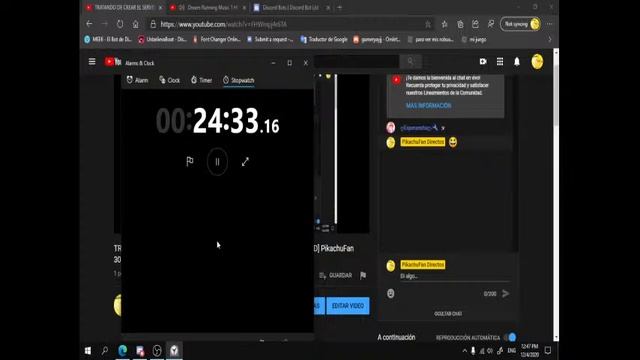Open YouTube notifications bell
The image size is (640, 360).
coord(517,62)
